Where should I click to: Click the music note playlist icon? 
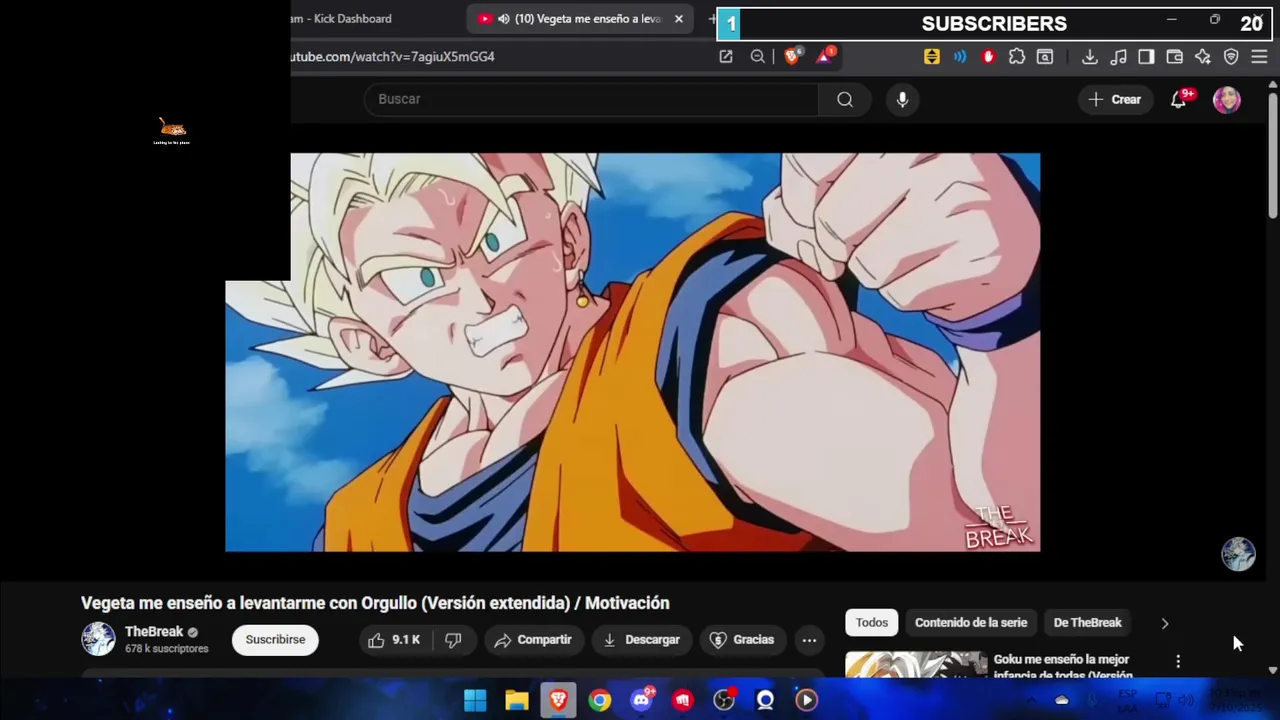coord(1119,57)
